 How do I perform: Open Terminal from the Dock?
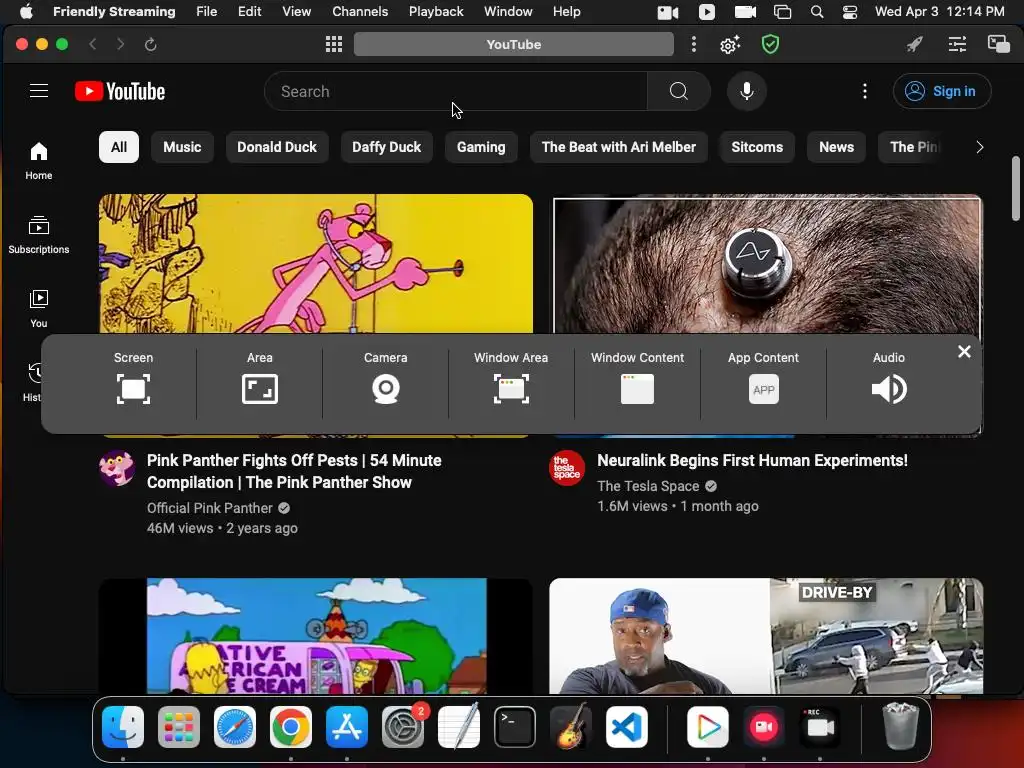[x=515, y=727]
